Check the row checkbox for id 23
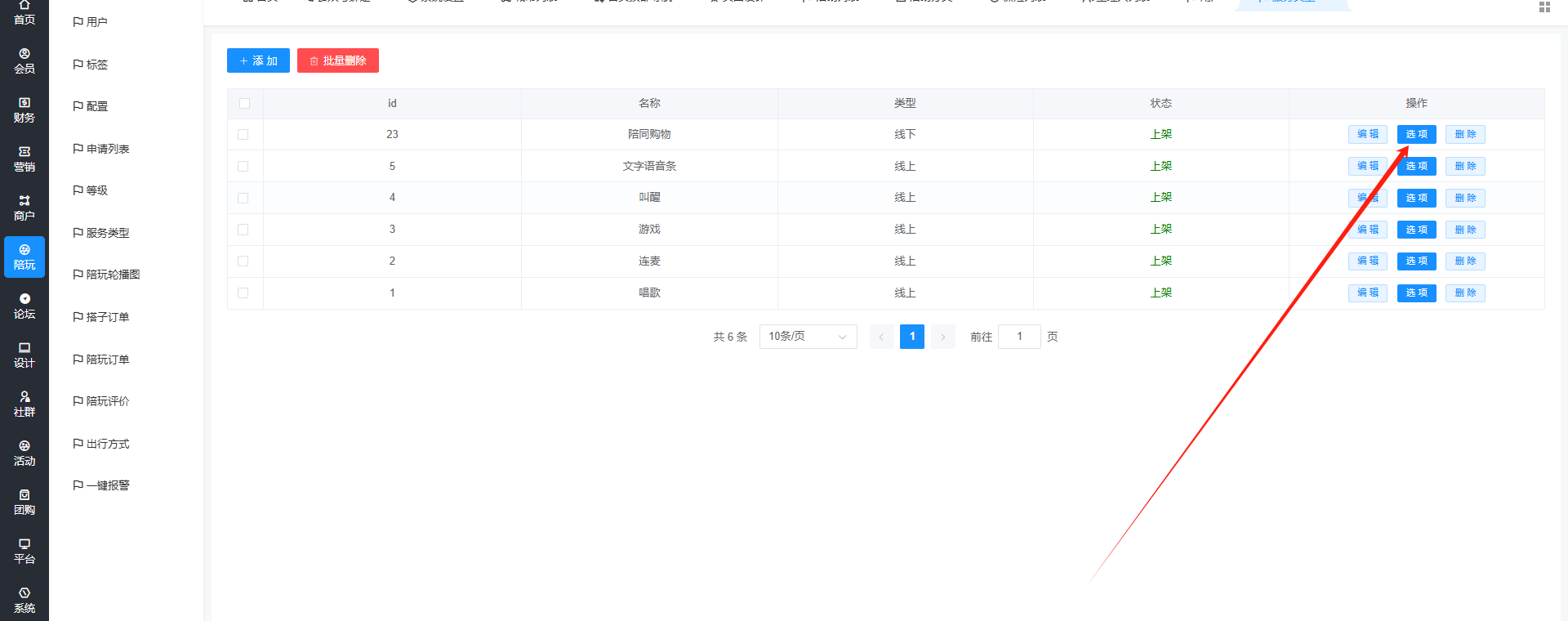The image size is (1568, 621). pyautogui.click(x=243, y=134)
